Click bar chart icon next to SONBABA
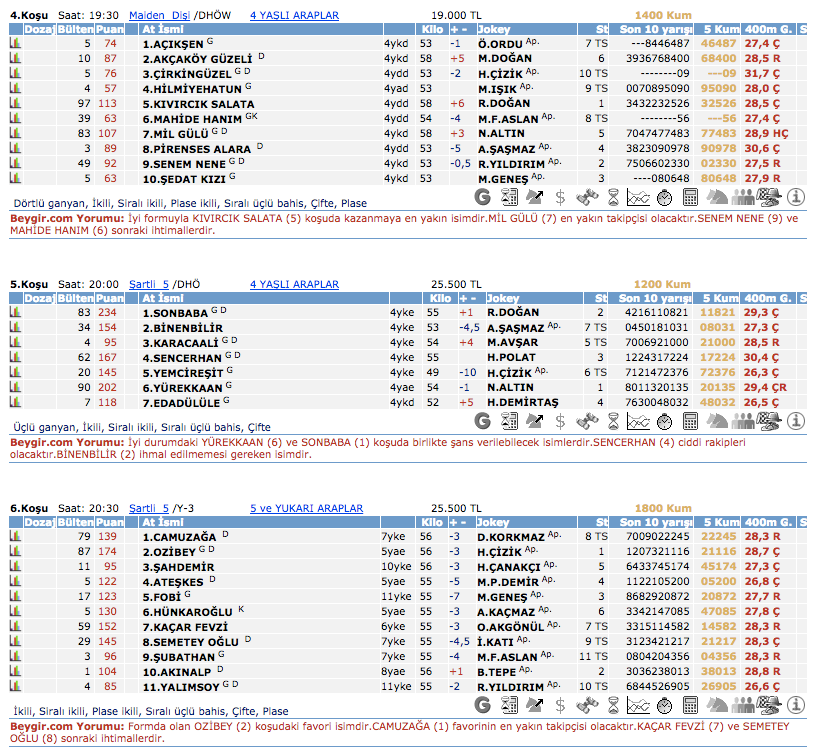The height and width of the screenshot is (754, 827). 16,313
